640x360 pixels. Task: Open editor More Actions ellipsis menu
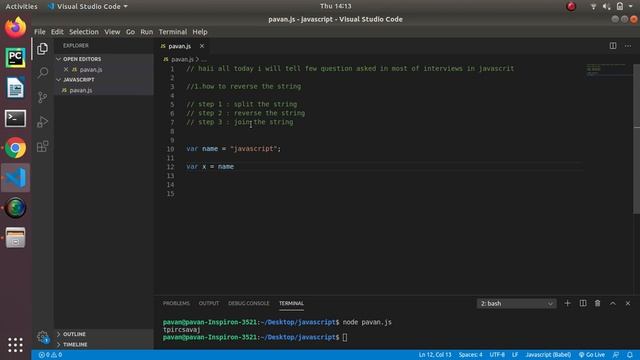(x=628, y=46)
